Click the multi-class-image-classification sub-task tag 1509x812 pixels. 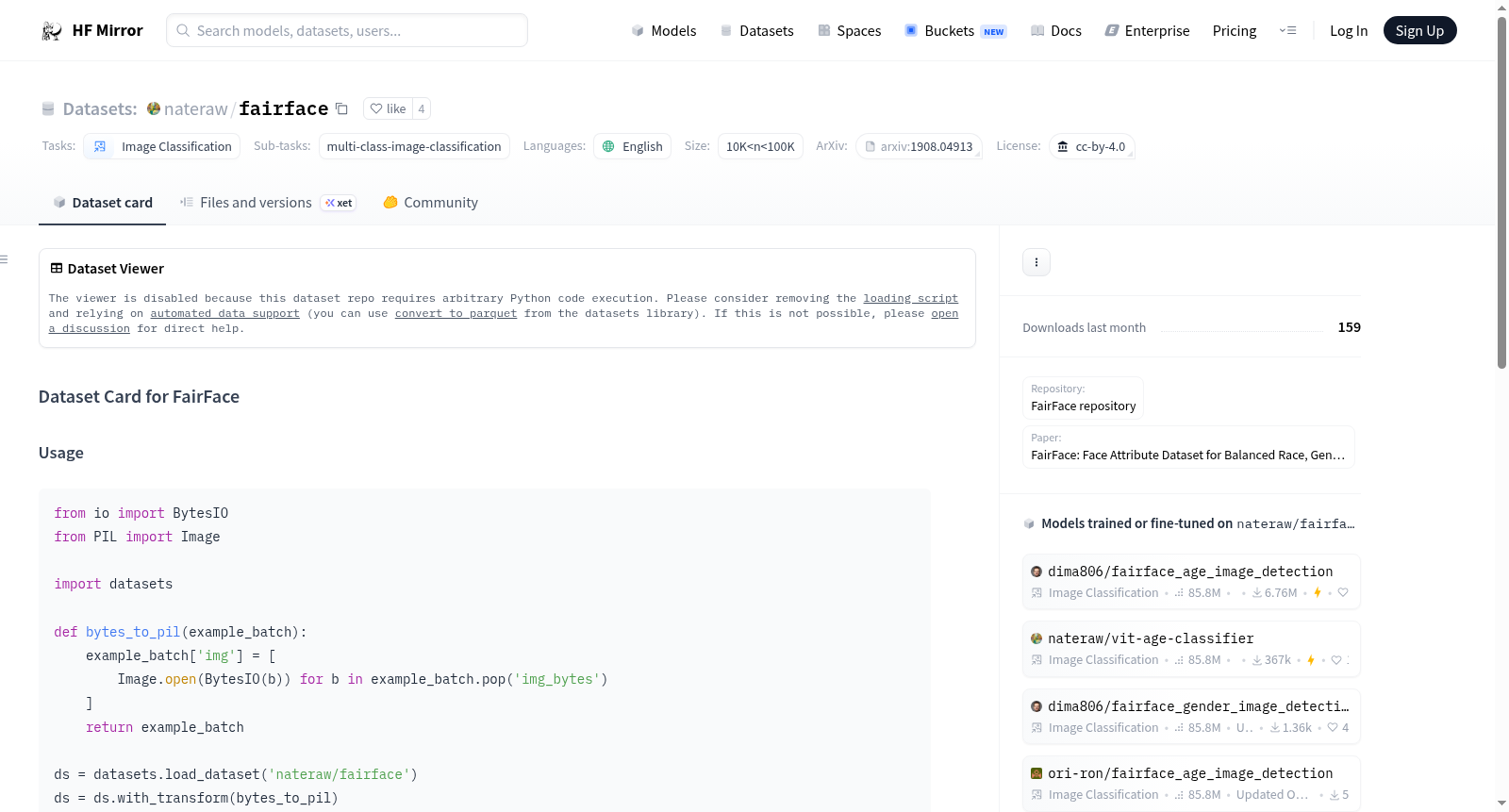coord(414,146)
